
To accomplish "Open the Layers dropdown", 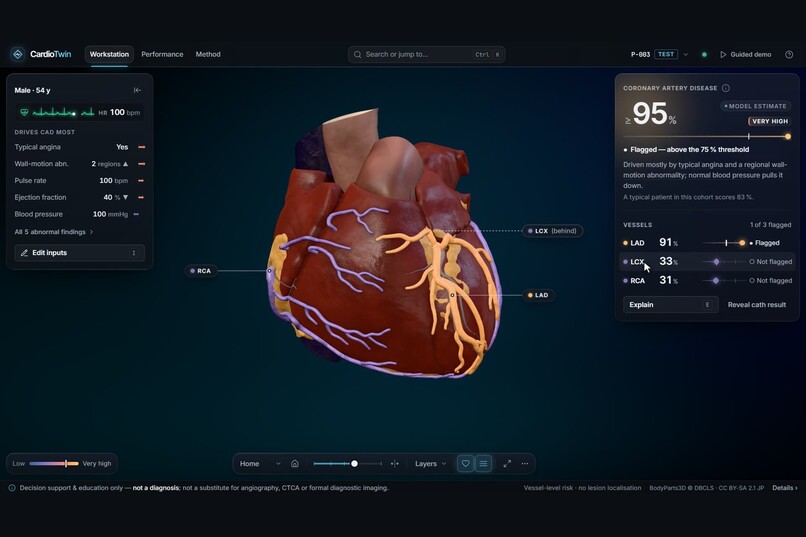I will [x=431, y=464].
